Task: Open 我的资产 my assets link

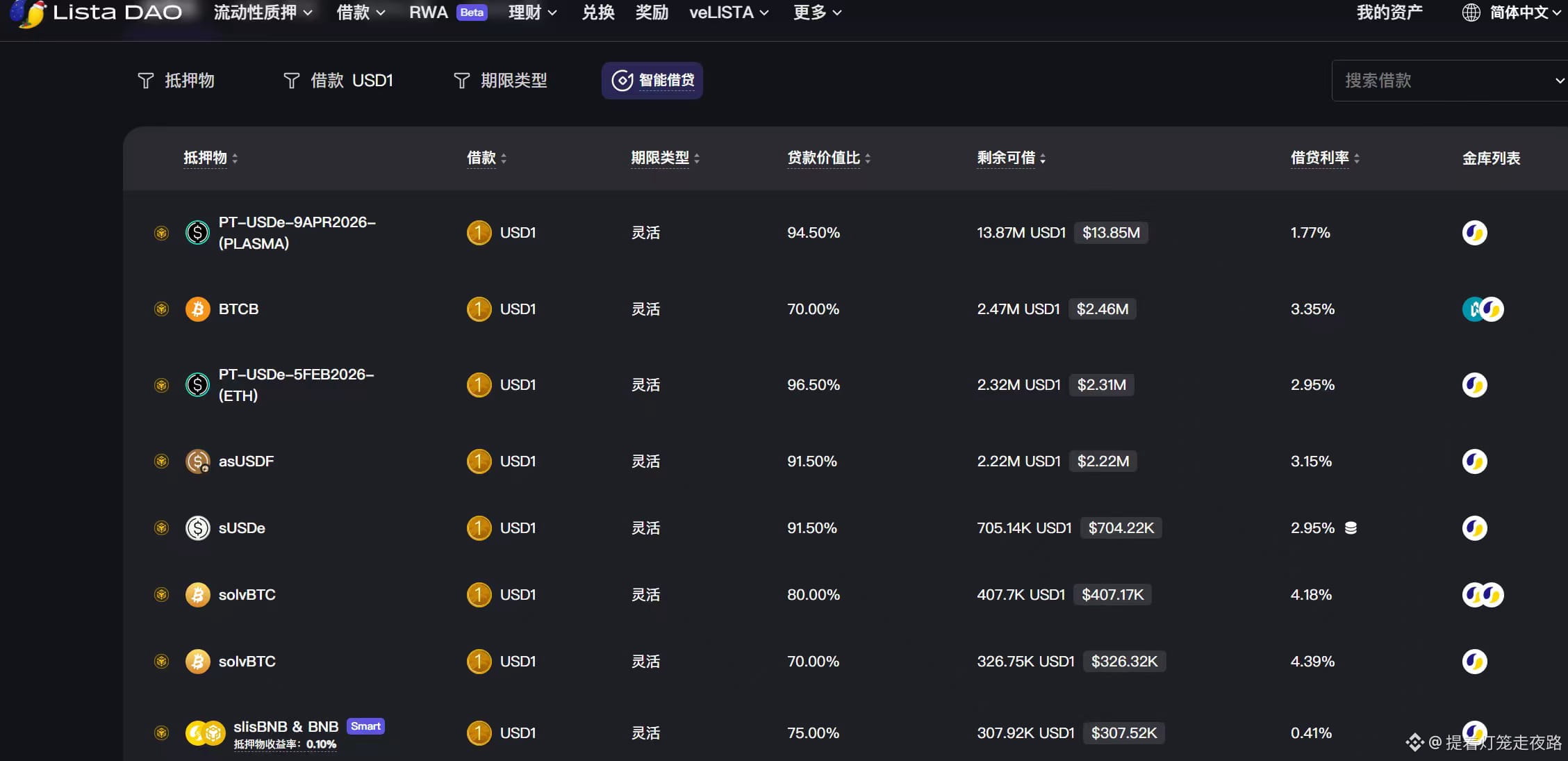Action: [1389, 13]
